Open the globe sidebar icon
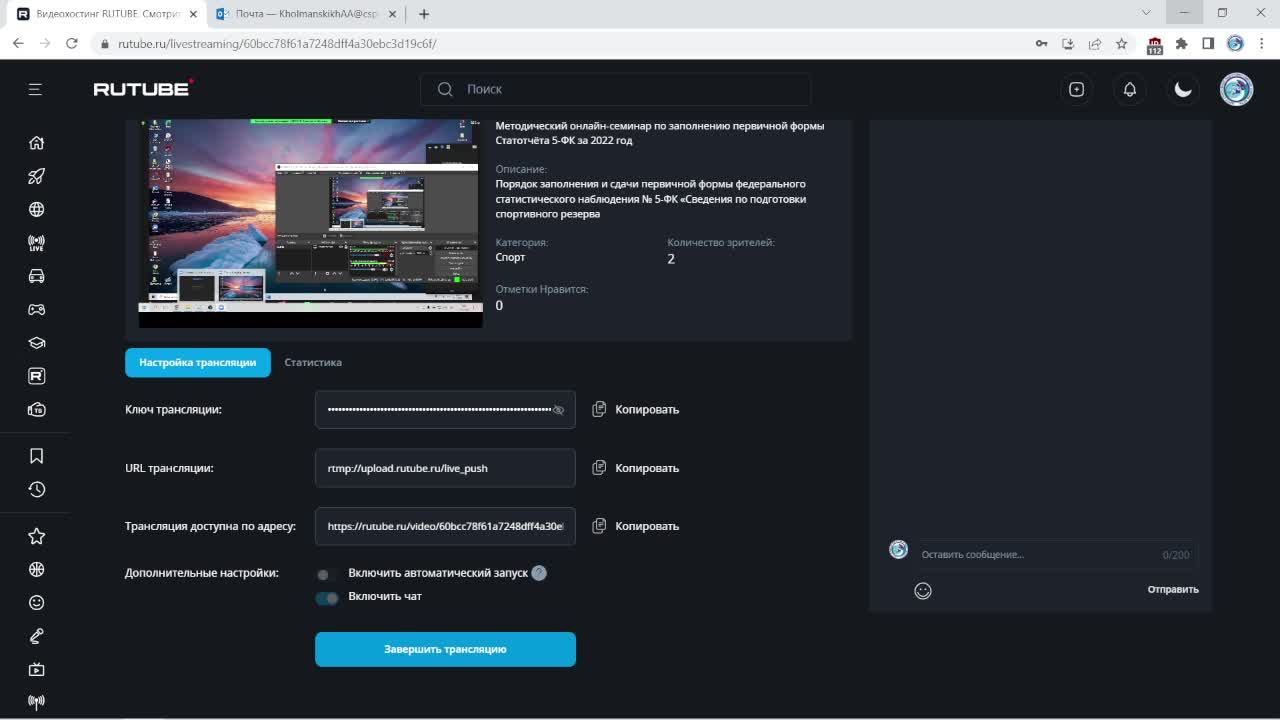1280x720 pixels. coord(37,209)
